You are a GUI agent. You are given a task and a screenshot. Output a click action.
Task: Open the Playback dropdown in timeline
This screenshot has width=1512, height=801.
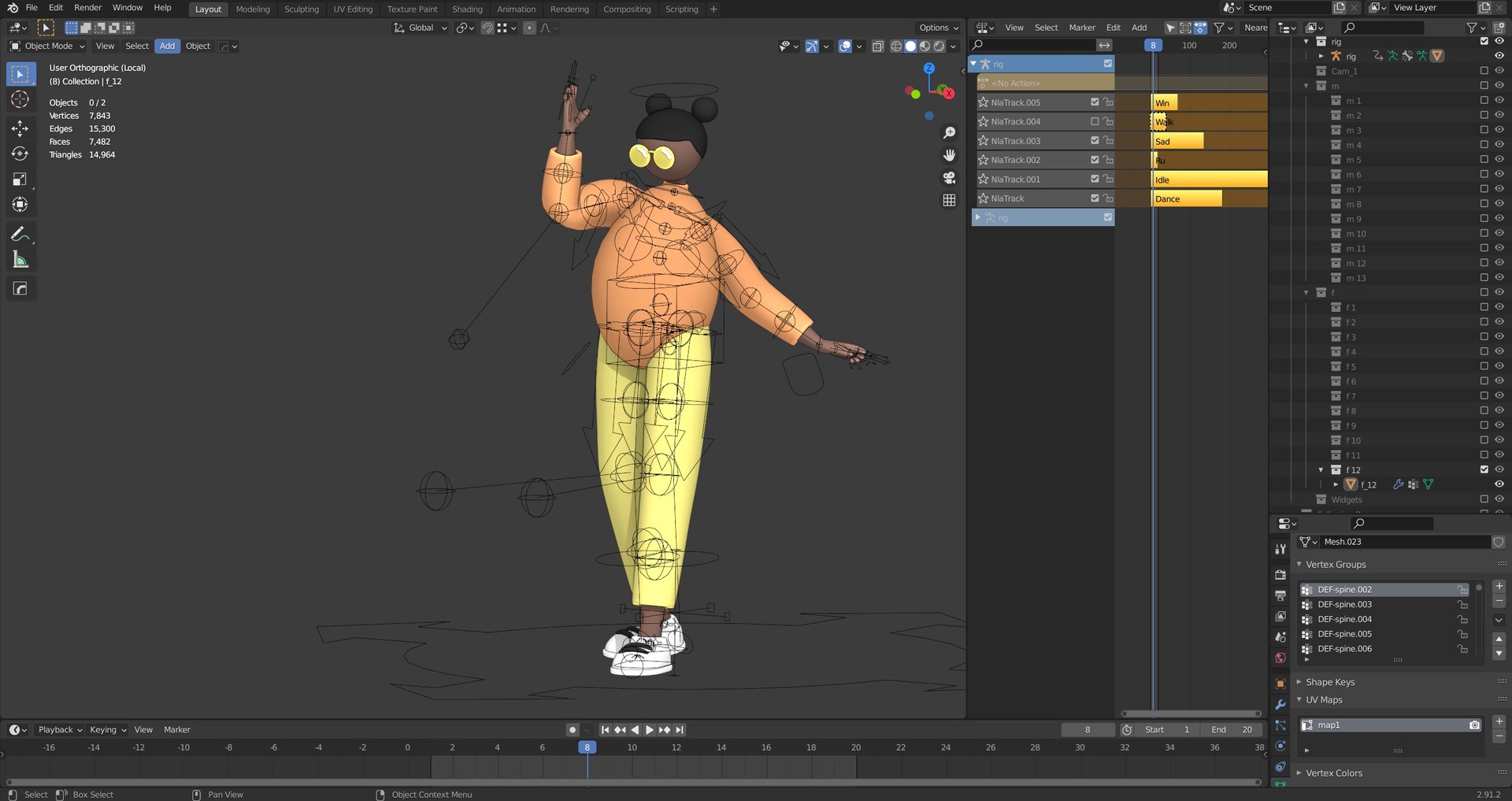60,730
